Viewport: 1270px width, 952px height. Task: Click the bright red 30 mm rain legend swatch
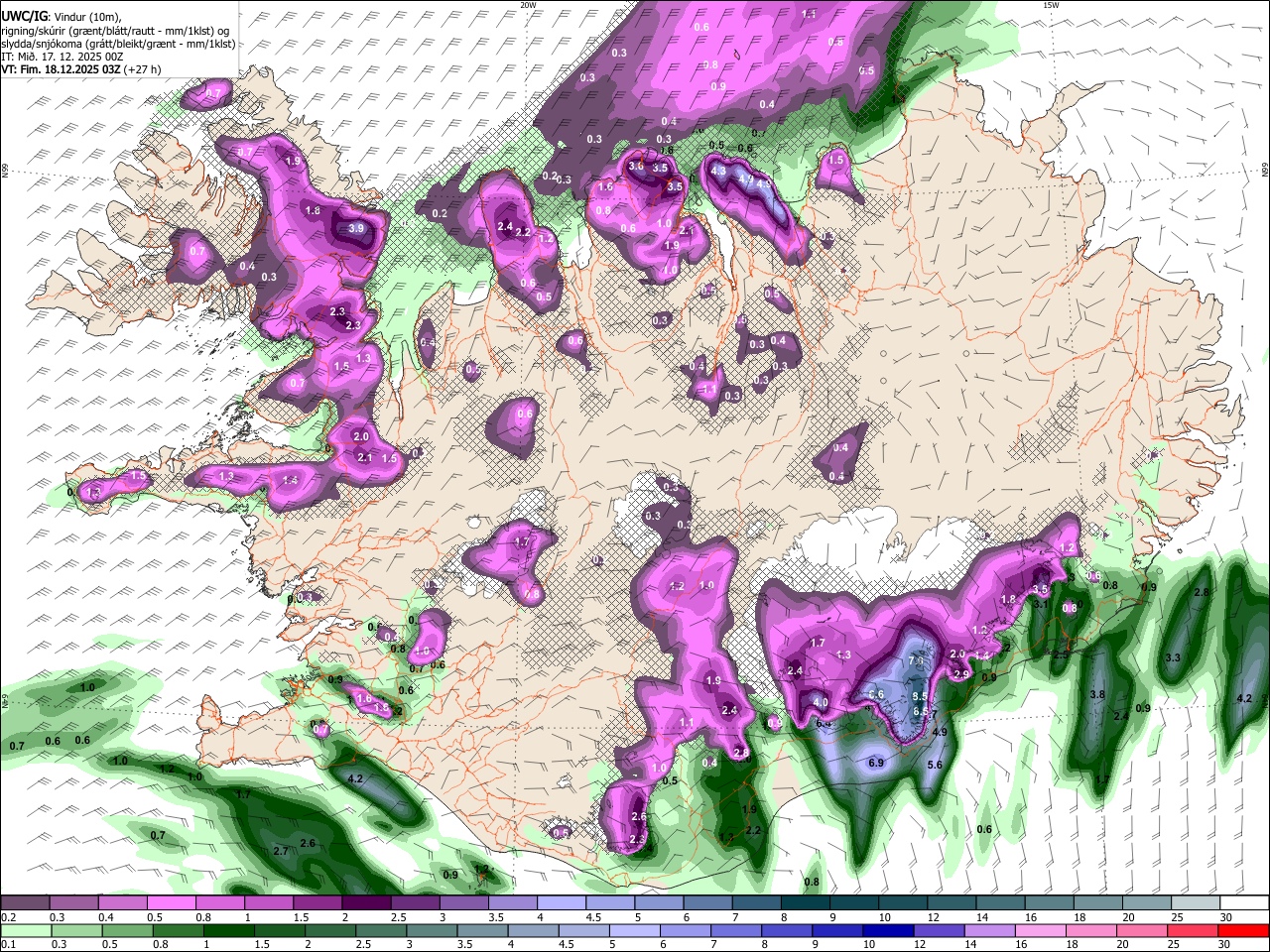[1244, 930]
